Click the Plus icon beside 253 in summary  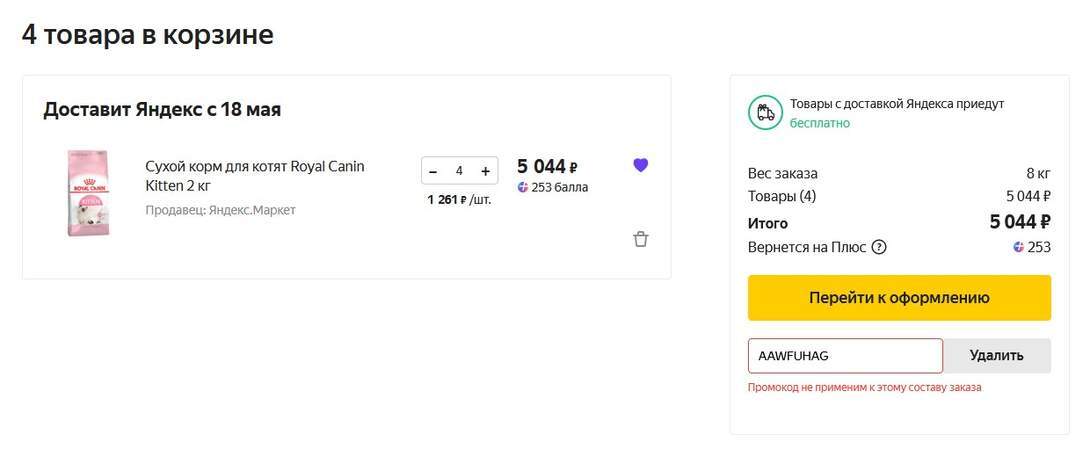coord(1018,247)
